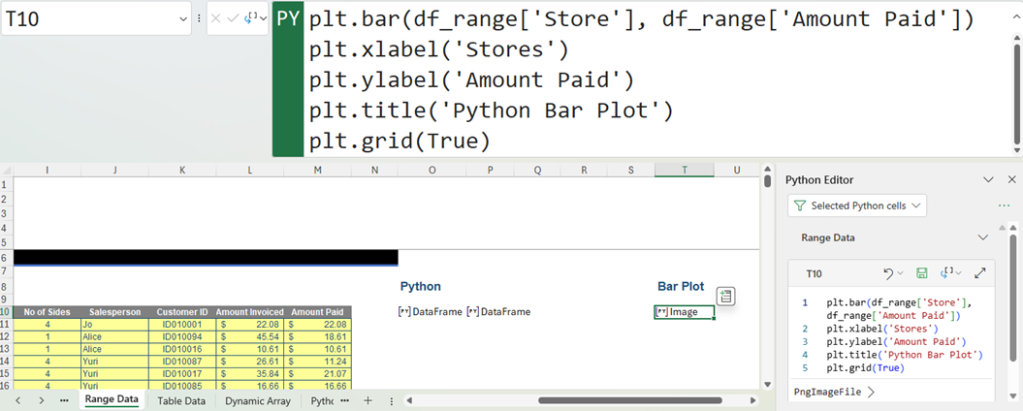The height and width of the screenshot is (411, 1023).
Task: Switch to the Table Data sheet tab
Action: pos(181,400)
